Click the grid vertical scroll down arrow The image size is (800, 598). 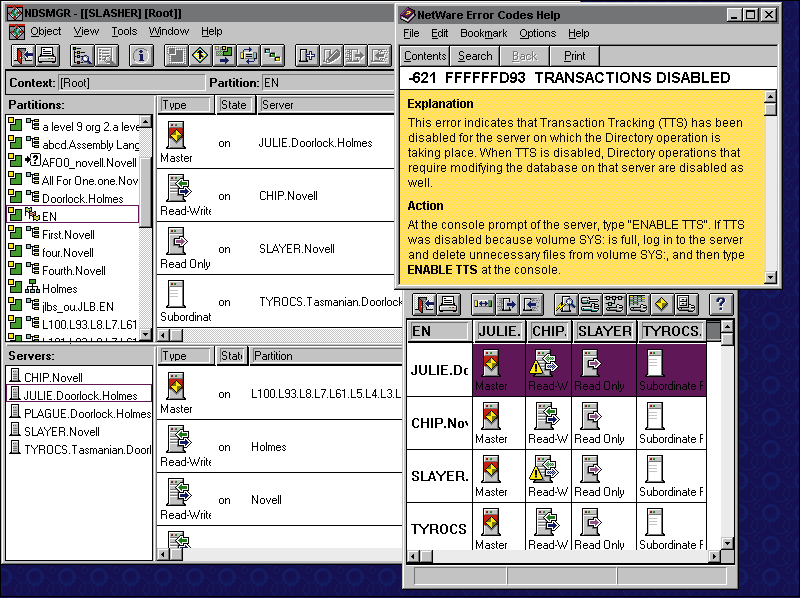click(x=728, y=543)
